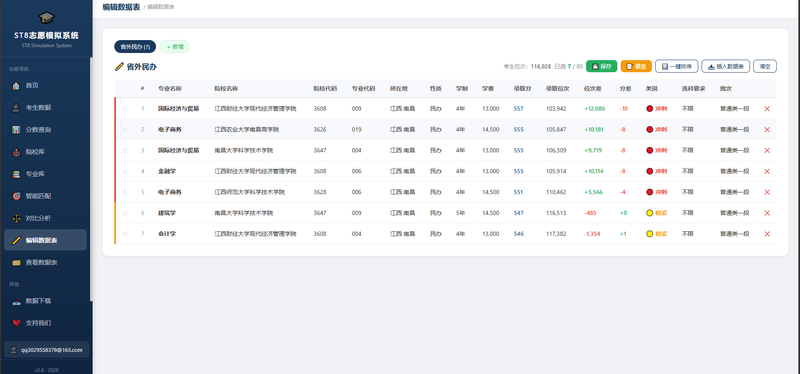This screenshot has width=800, height=374.
Task: Click the user avatar icon beside email
Action: tap(14, 350)
